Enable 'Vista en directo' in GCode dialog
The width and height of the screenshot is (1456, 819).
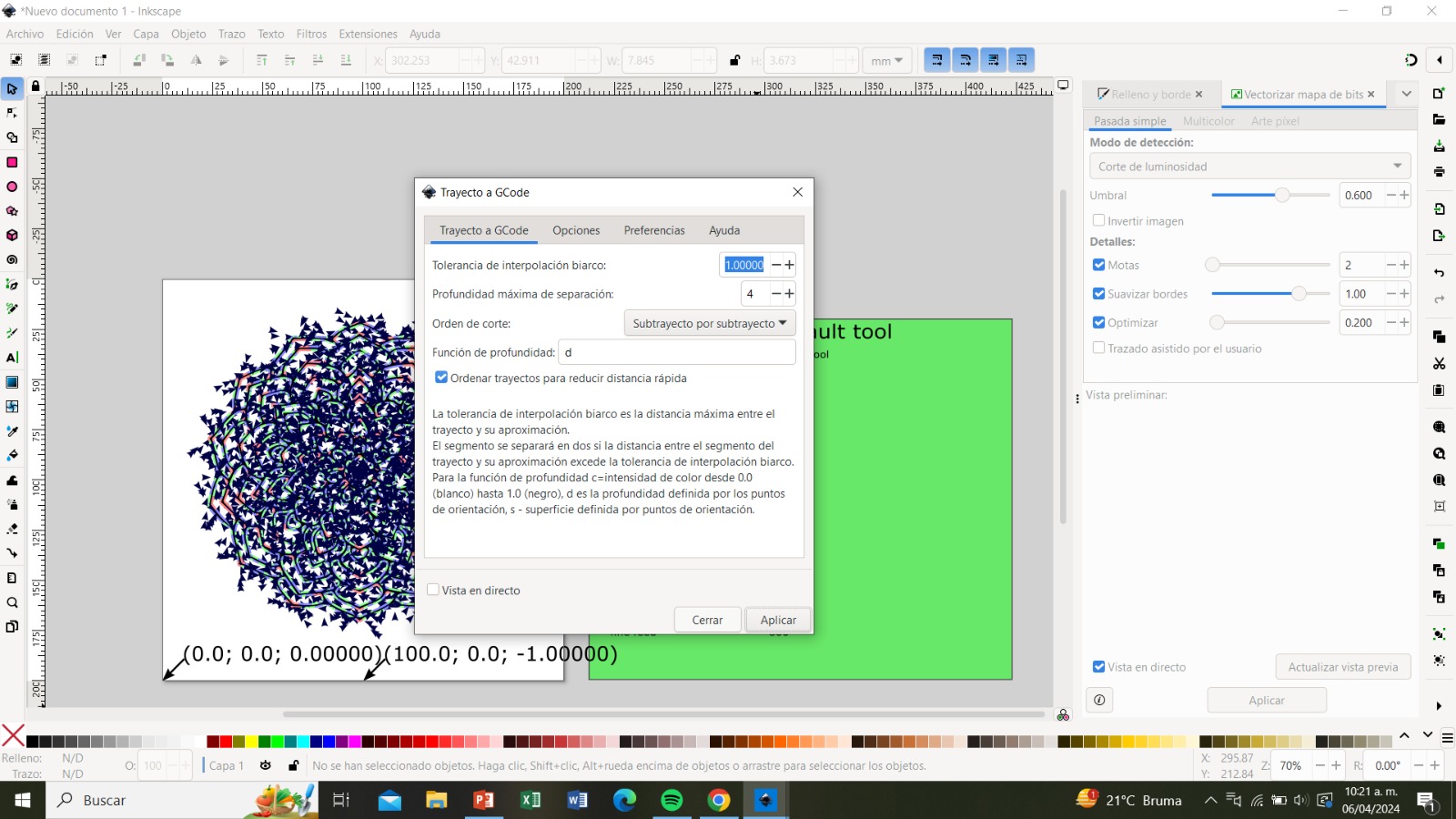pyautogui.click(x=433, y=590)
